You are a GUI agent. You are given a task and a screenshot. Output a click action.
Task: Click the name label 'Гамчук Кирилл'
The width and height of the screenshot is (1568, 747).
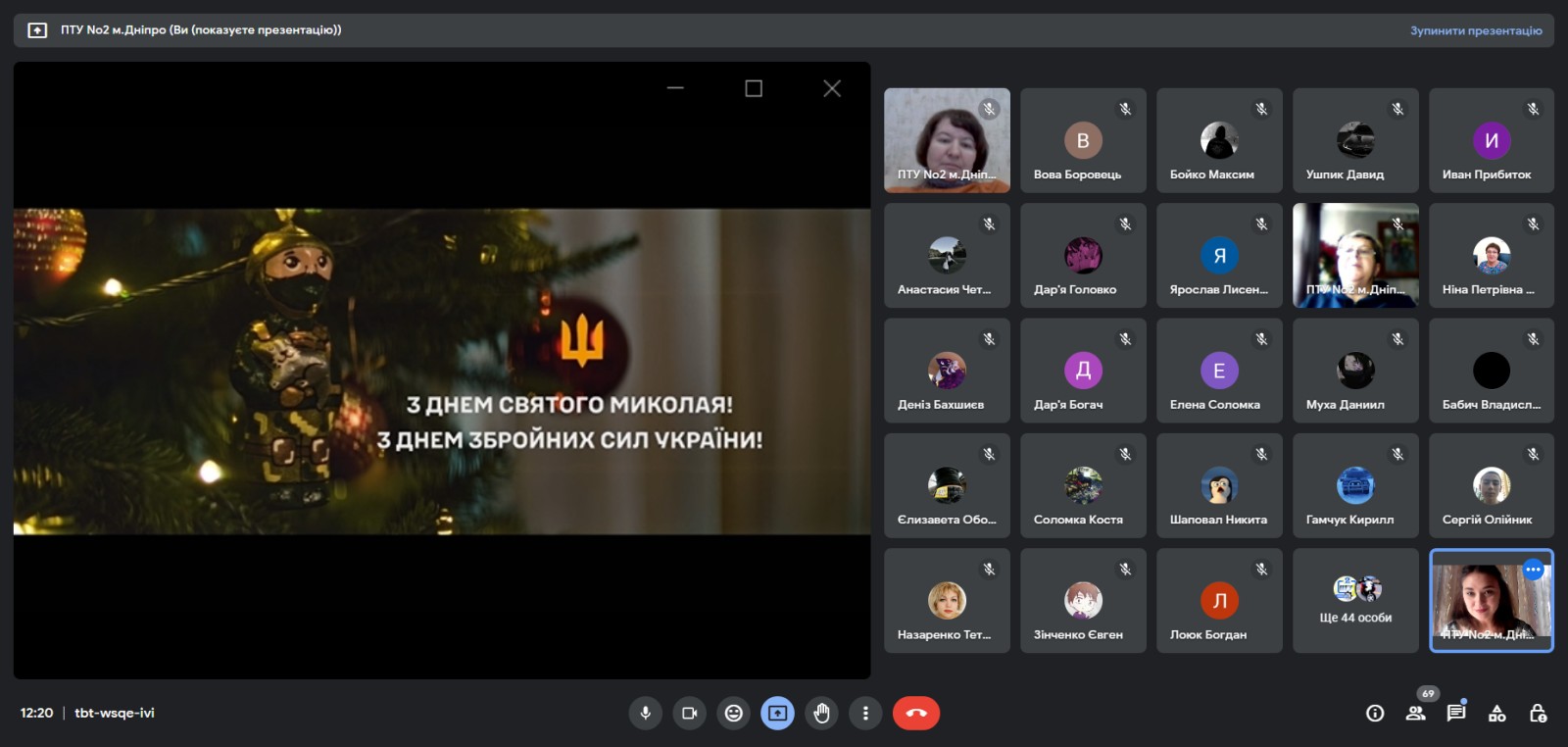pyautogui.click(x=1349, y=520)
